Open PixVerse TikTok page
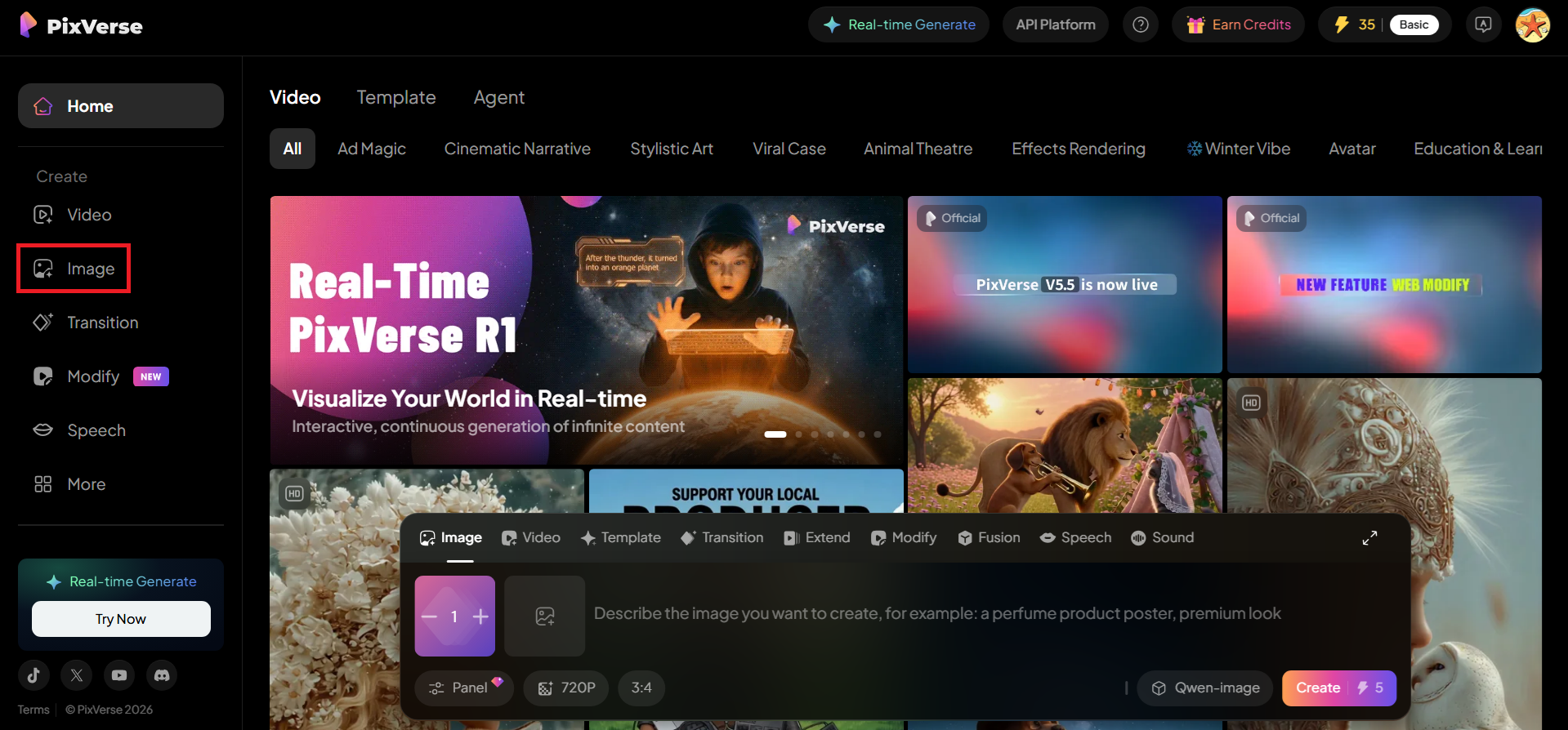This screenshot has width=1568, height=730. tap(34, 675)
